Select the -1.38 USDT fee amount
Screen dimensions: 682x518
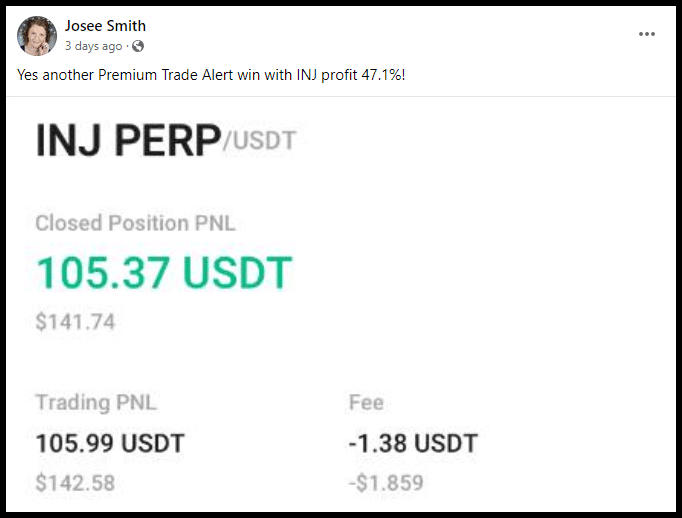coord(412,443)
